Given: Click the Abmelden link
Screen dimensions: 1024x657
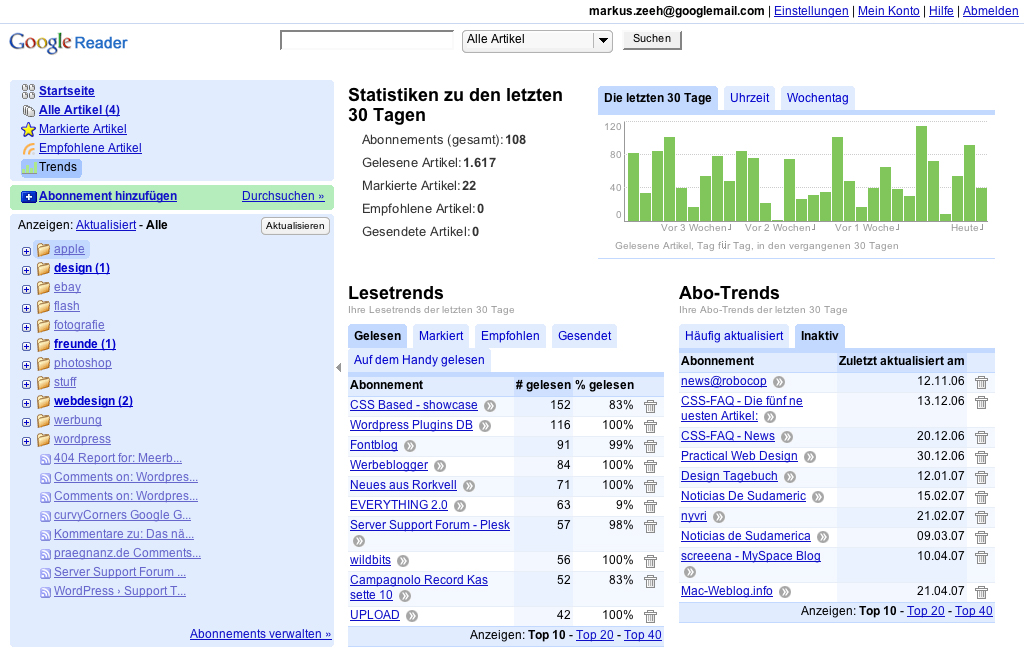Looking at the screenshot, I should pos(990,11).
